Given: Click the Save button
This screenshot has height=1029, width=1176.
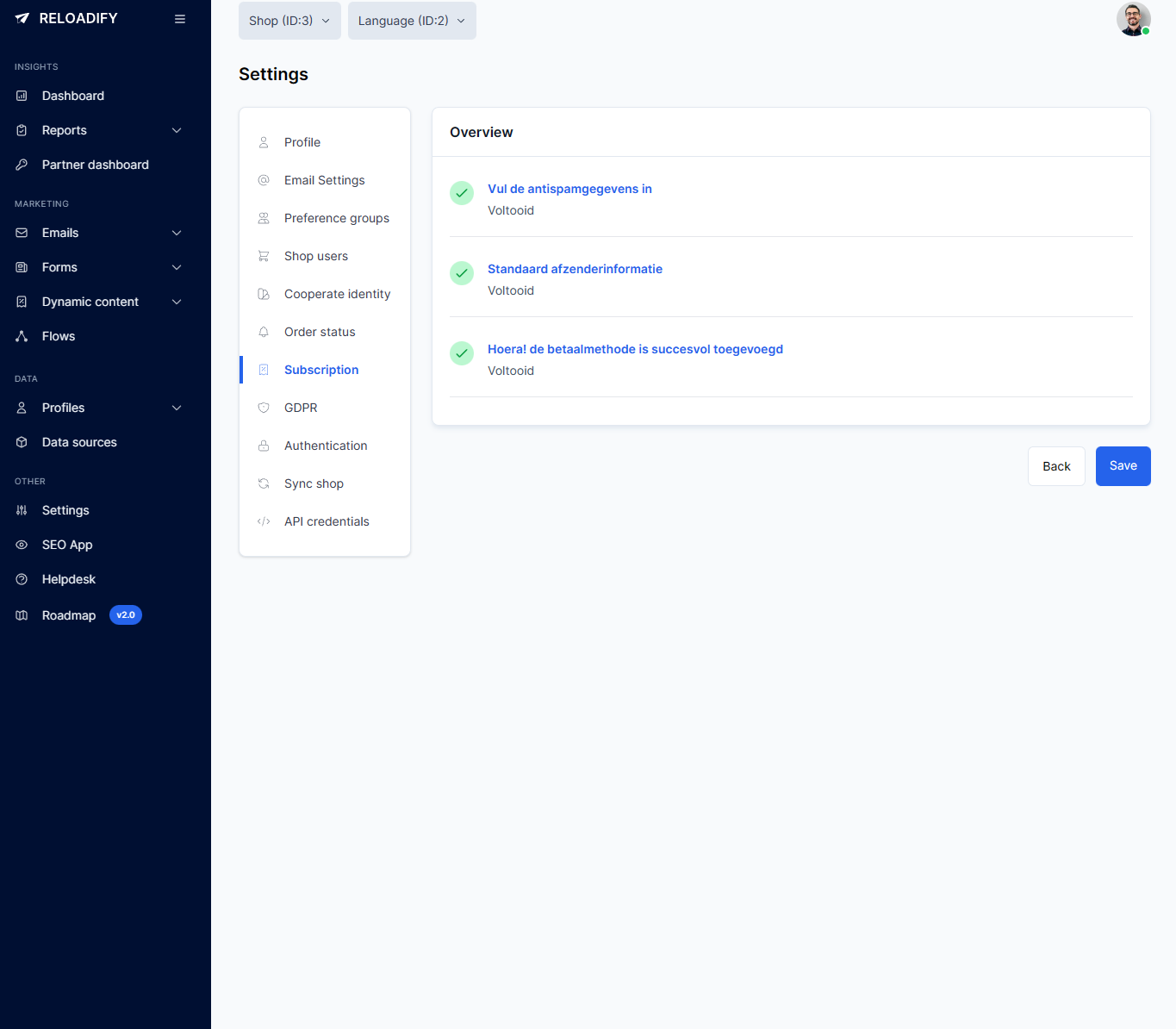Looking at the screenshot, I should pyautogui.click(x=1123, y=466).
